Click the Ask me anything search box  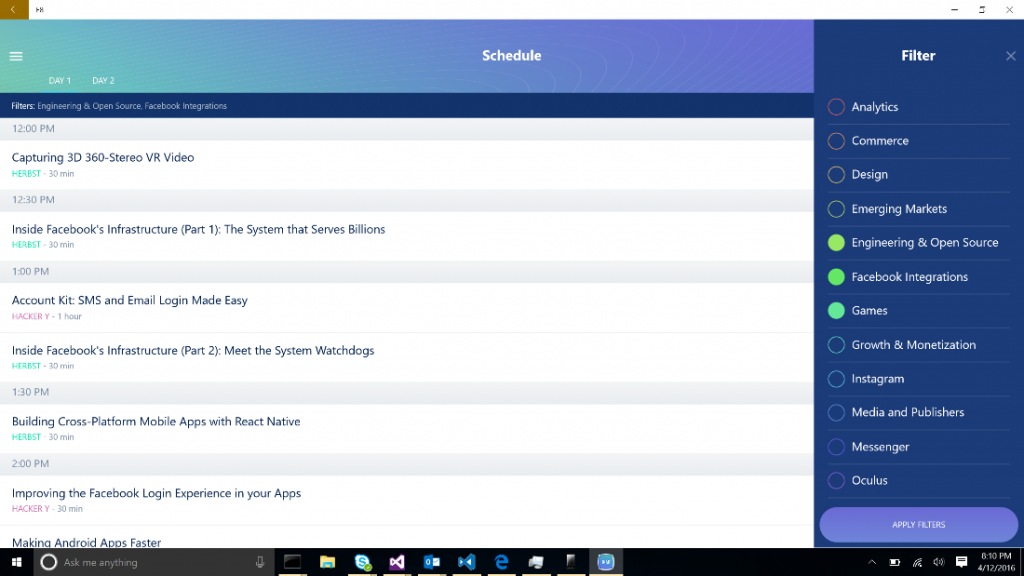pos(150,562)
